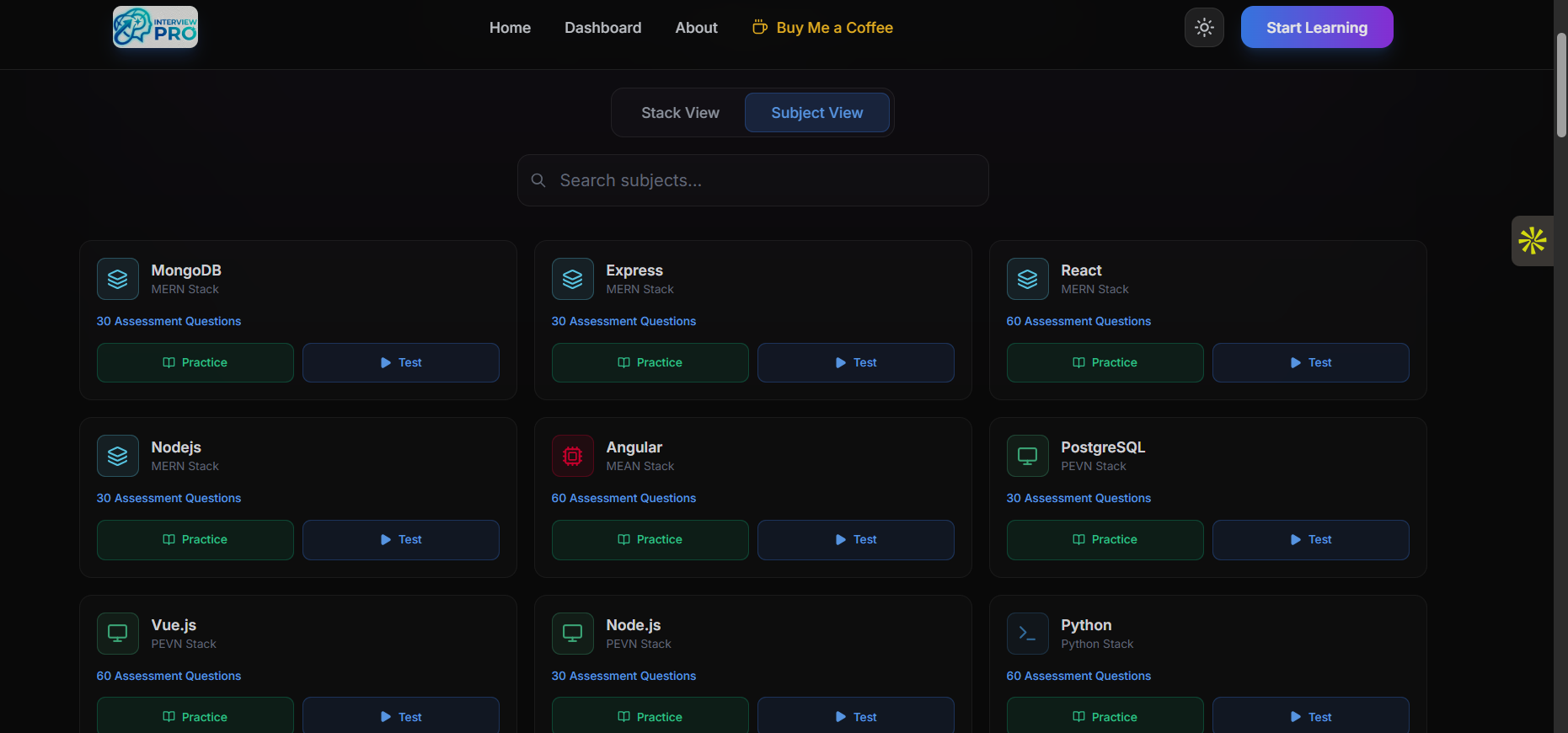Click the Python terminal prompt icon

[x=1028, y=634]
